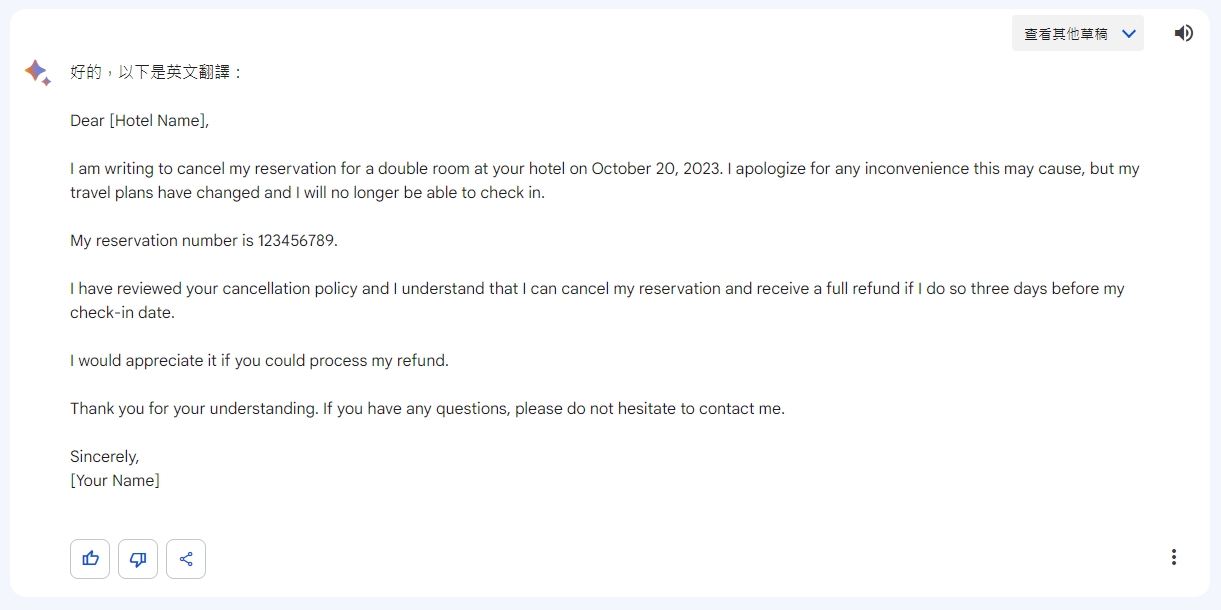The width and height of the screenshot is (1221, 610).
Task: Click the words 'full refund'
Action: (x=864, y=288)
